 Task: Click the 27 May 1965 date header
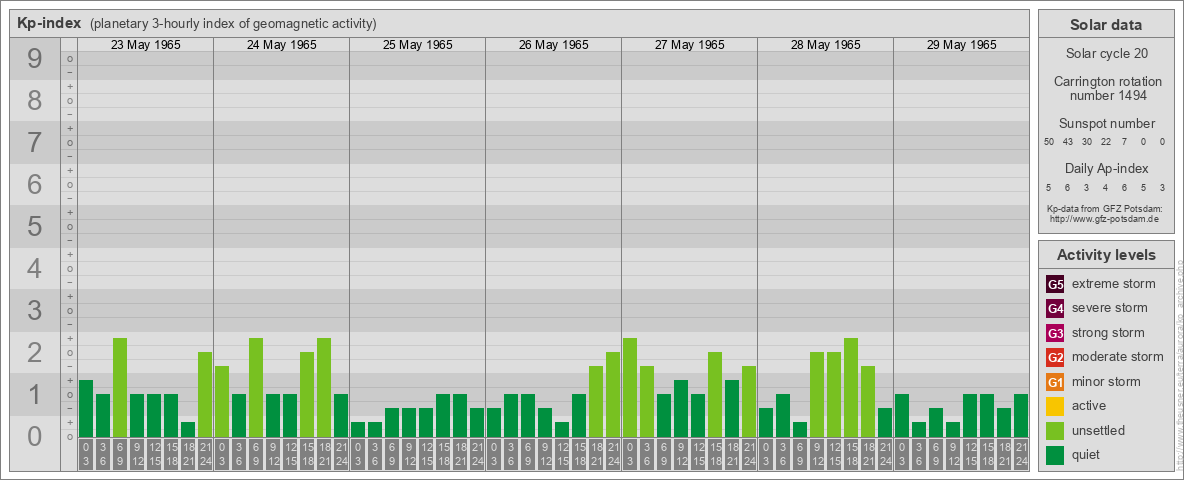point(689,45)
